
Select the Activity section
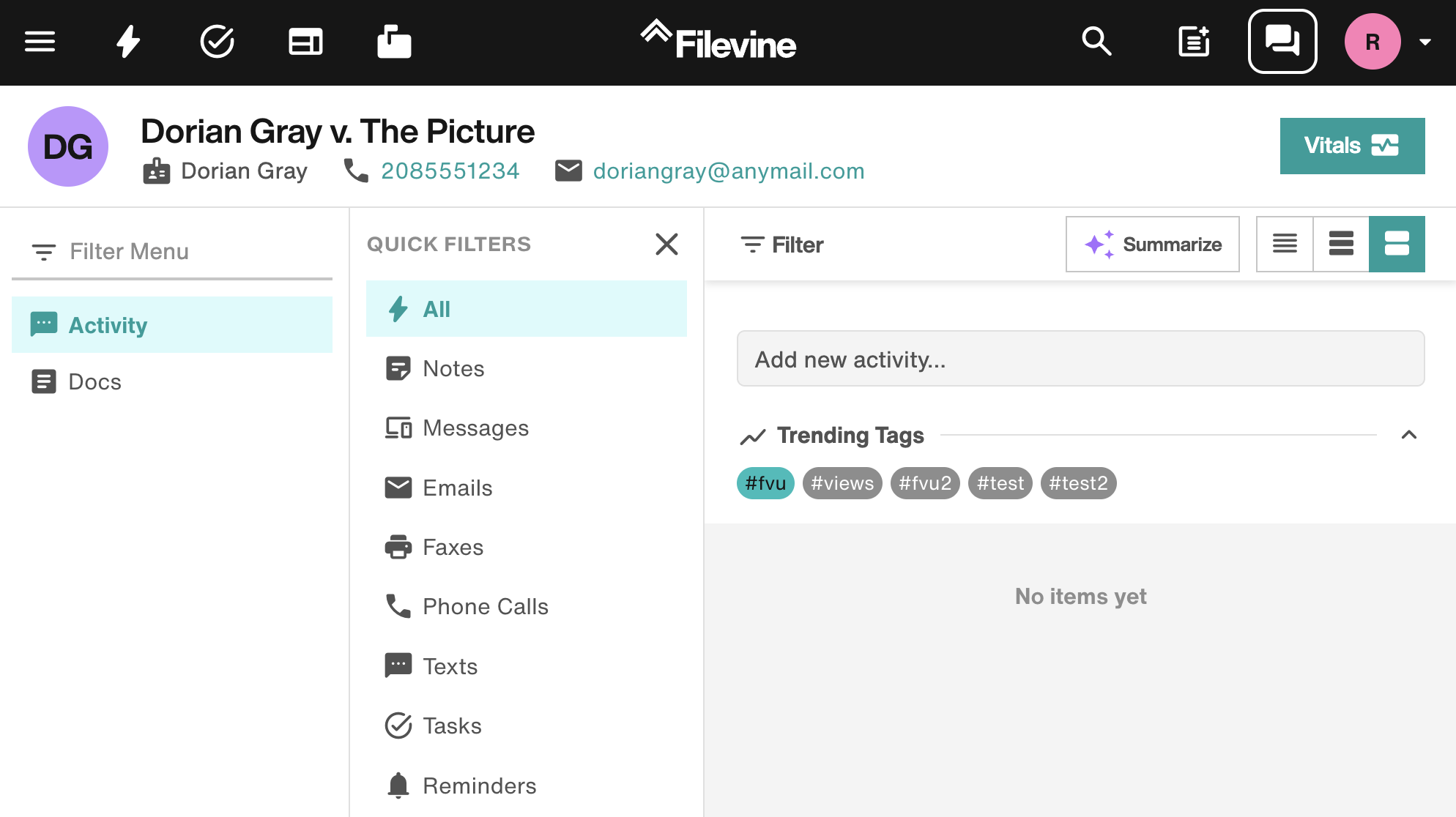172,324
